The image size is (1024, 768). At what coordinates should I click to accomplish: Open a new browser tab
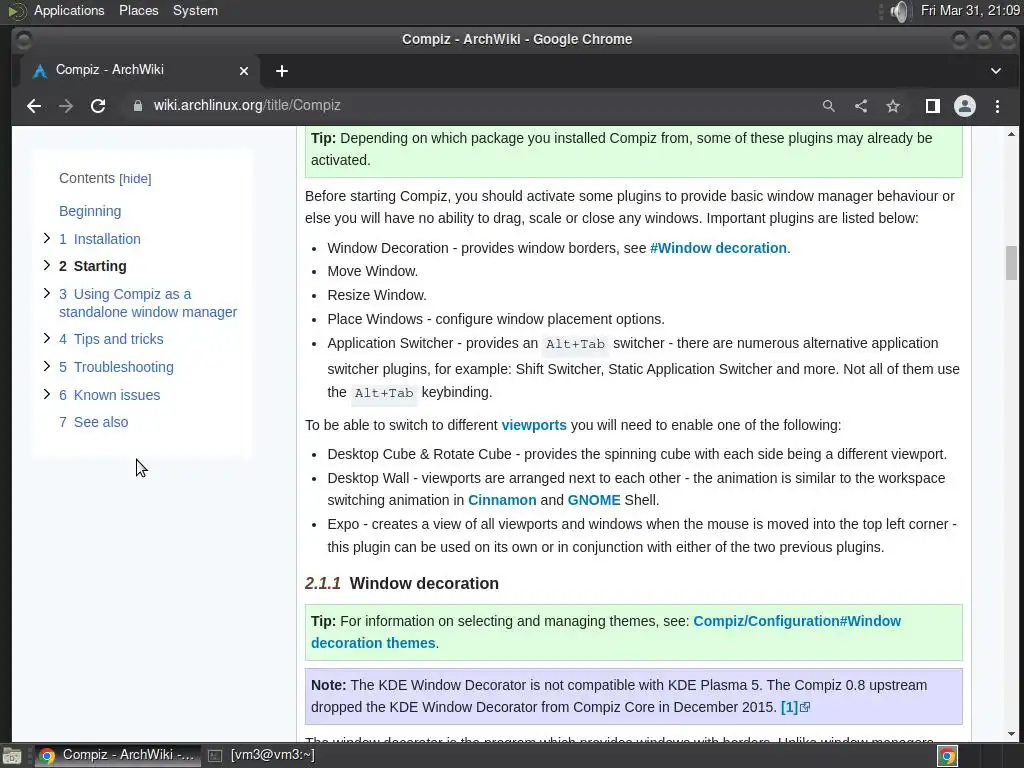pyautogui.click(x=281, y=71)
